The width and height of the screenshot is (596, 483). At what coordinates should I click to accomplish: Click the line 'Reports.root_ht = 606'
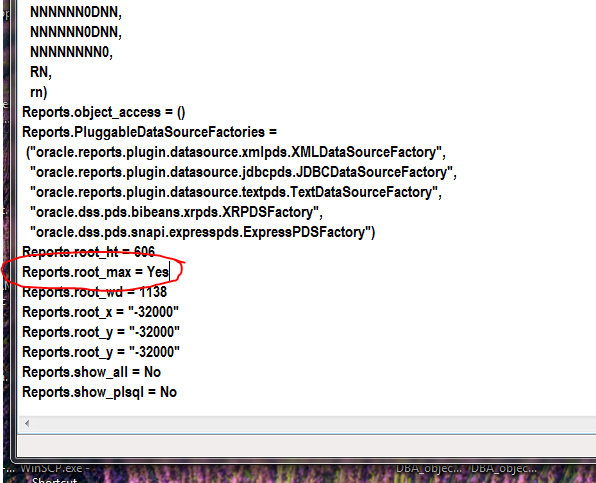89,252
